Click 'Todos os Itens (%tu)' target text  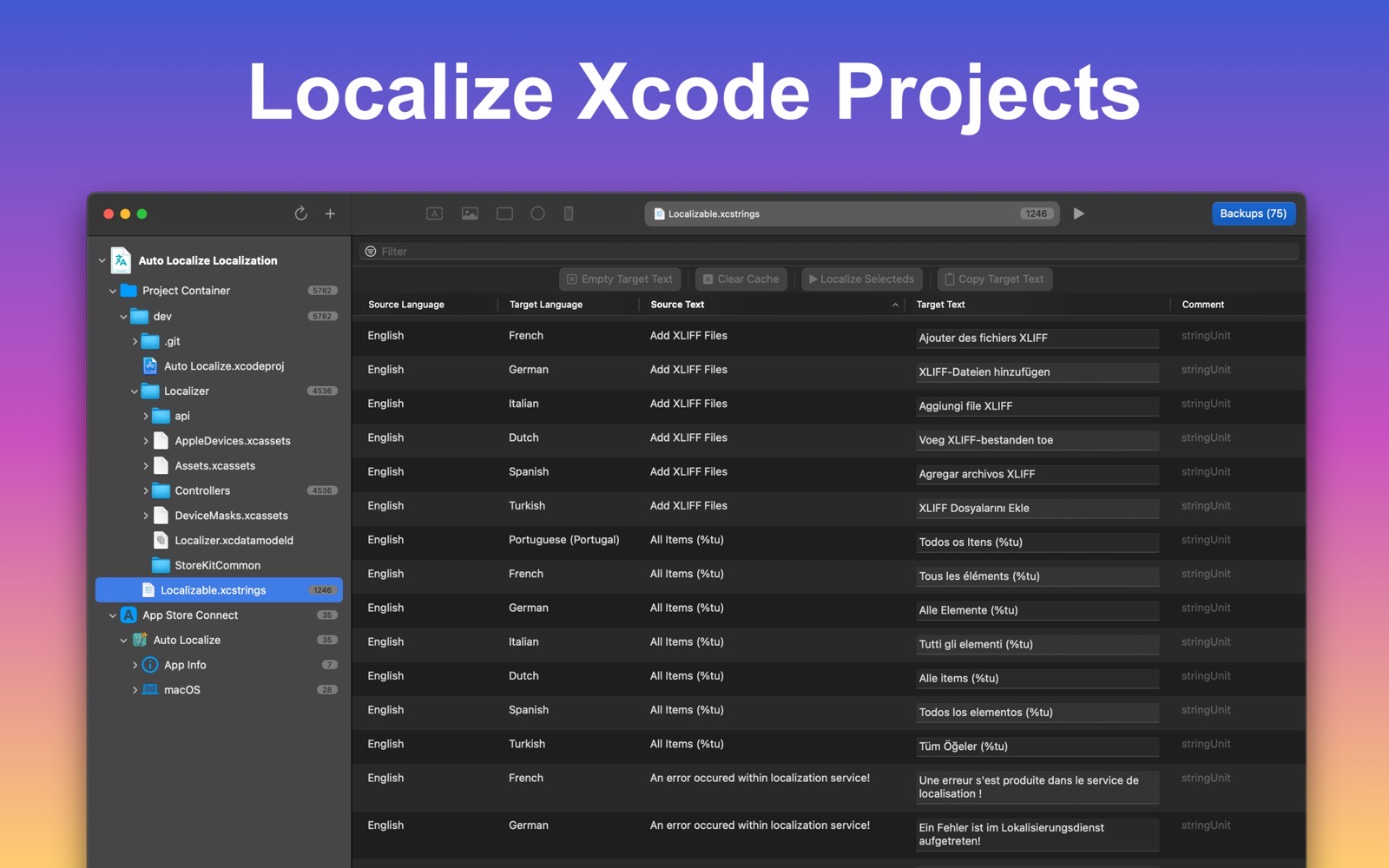click(x=1037, y=542)
